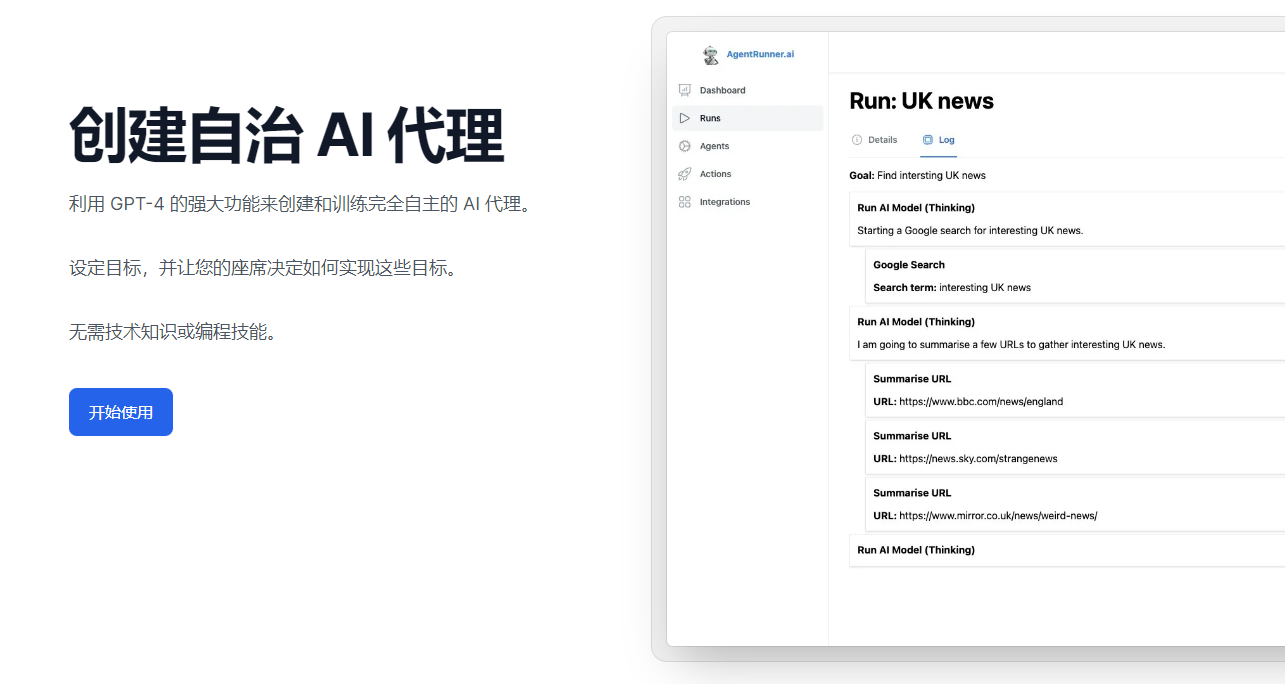Click the Goal: Find intersting UK news line
Viewport: 1285px width, 684px height.
(x=918, y=175)
